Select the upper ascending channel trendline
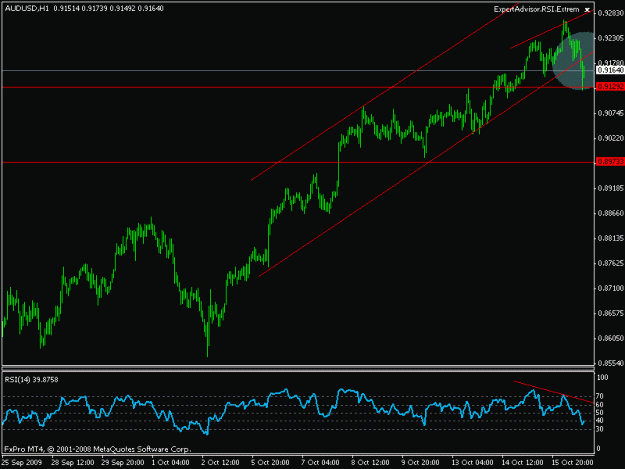625x469 pixels. click(385, 91)
